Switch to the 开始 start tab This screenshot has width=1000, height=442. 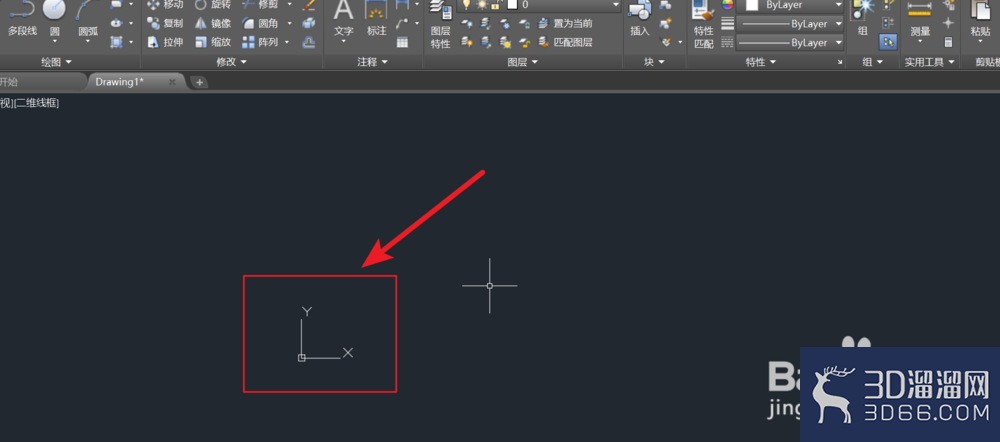[x=9, y=82]
